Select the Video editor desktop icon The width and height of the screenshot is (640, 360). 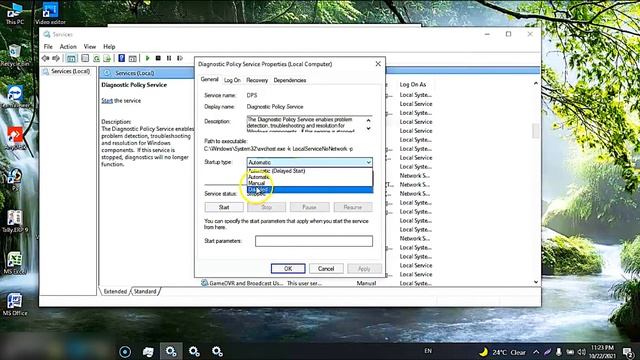coord(50,13)
